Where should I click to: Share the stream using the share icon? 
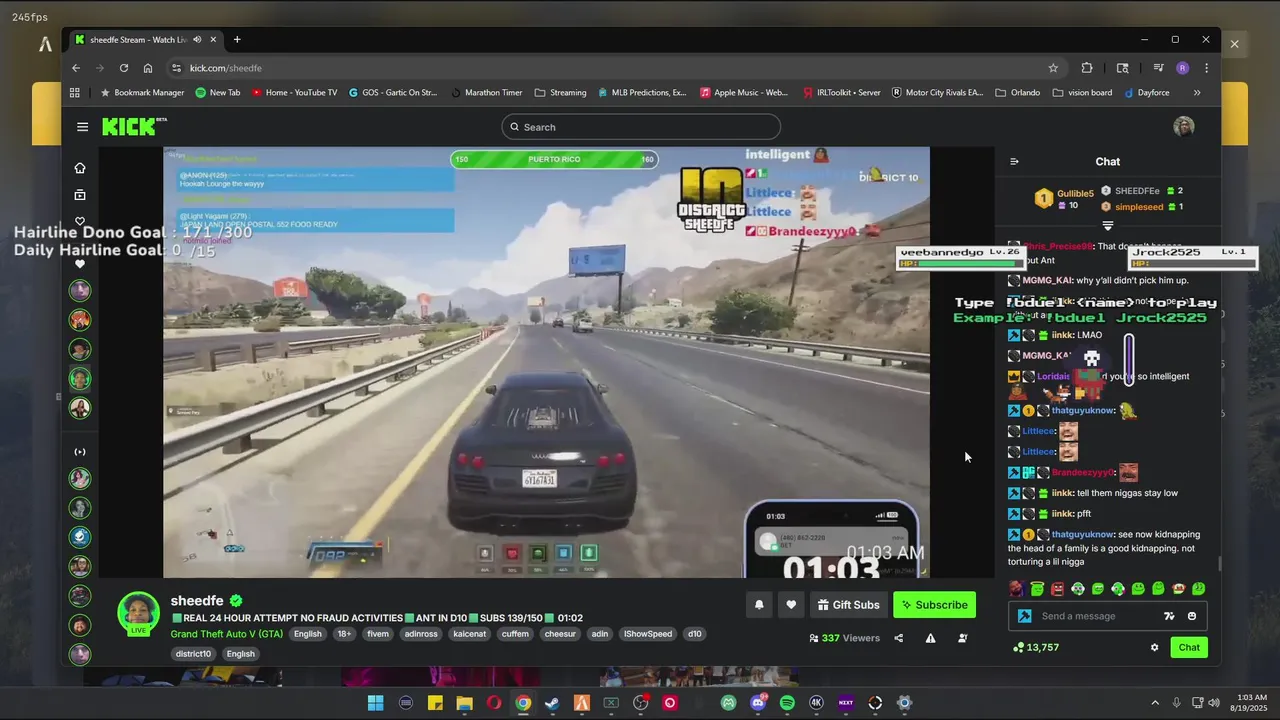tap(898, 638)
